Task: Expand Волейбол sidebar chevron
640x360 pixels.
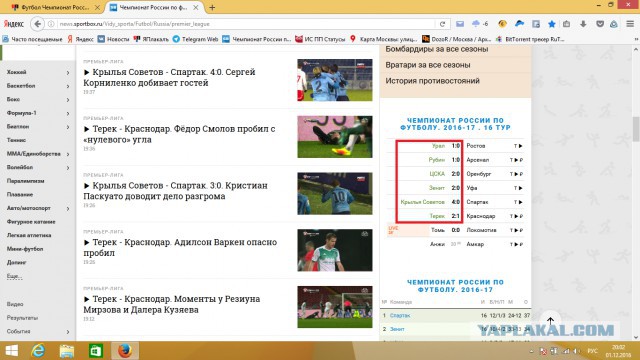Action: [68, 168]
